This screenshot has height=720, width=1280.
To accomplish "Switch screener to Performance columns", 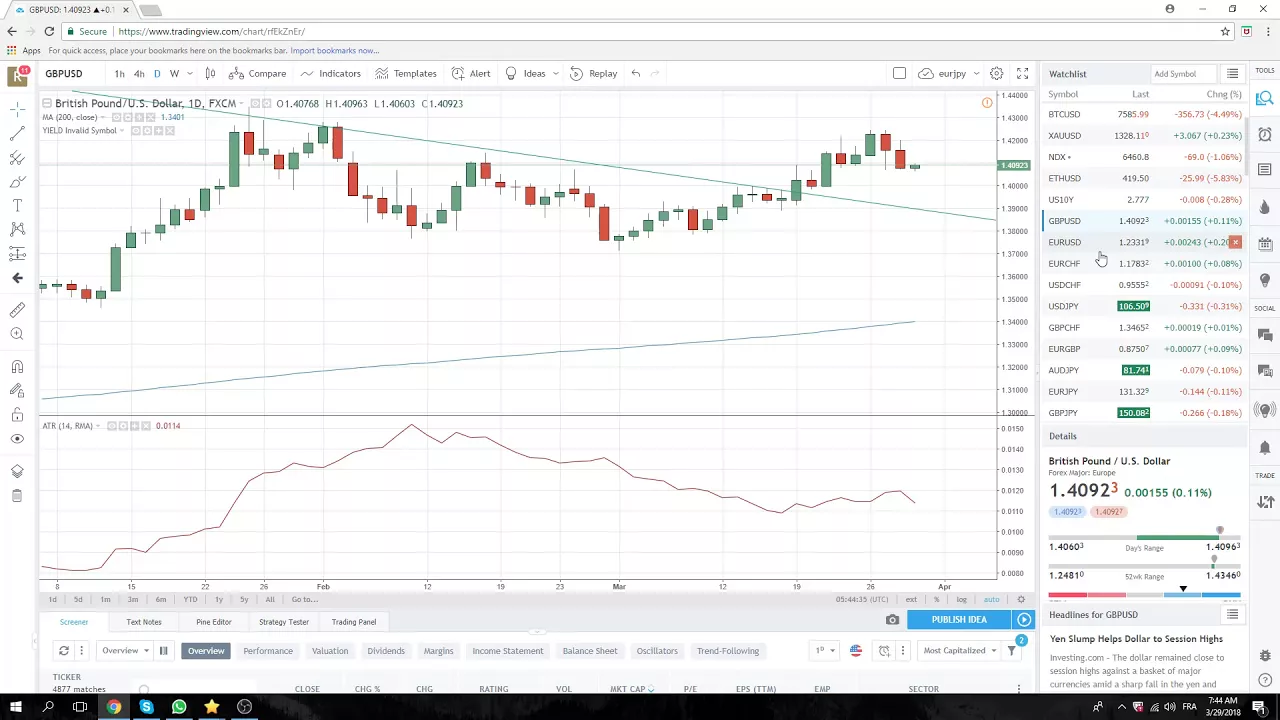I will [268, 651].
